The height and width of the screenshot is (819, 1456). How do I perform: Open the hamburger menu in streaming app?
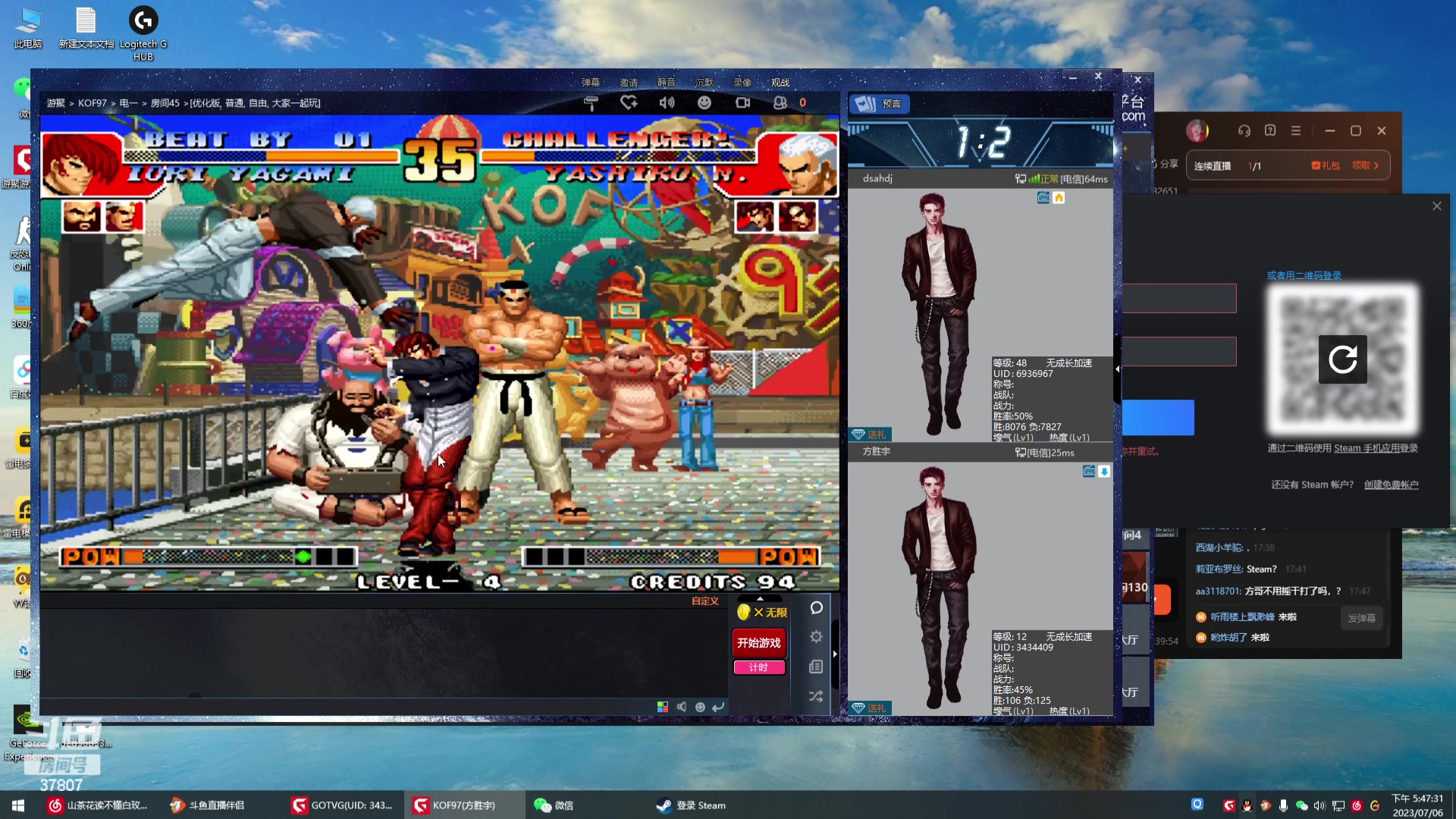coord(1296,131)
